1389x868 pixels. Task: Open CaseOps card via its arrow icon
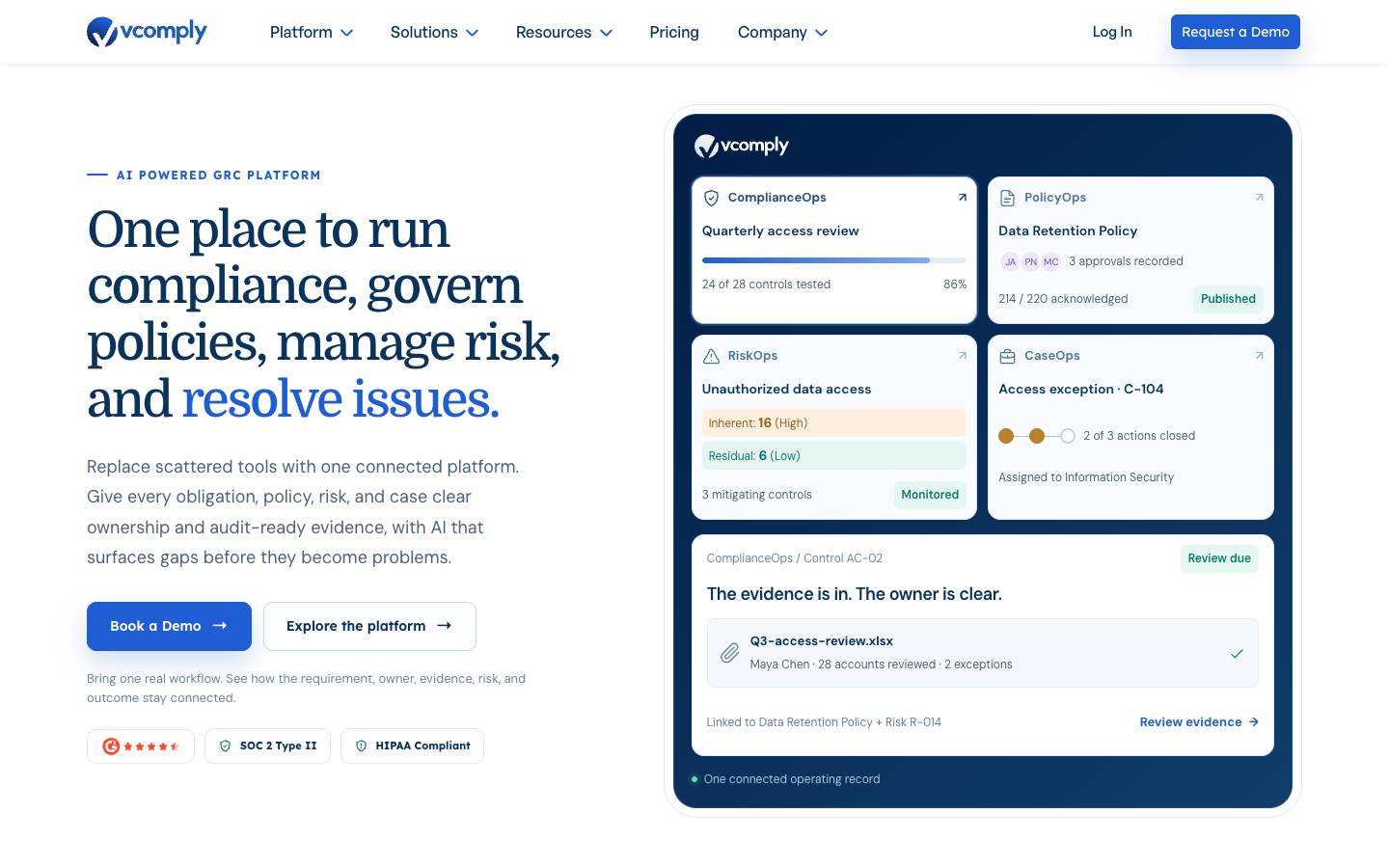1259,355
